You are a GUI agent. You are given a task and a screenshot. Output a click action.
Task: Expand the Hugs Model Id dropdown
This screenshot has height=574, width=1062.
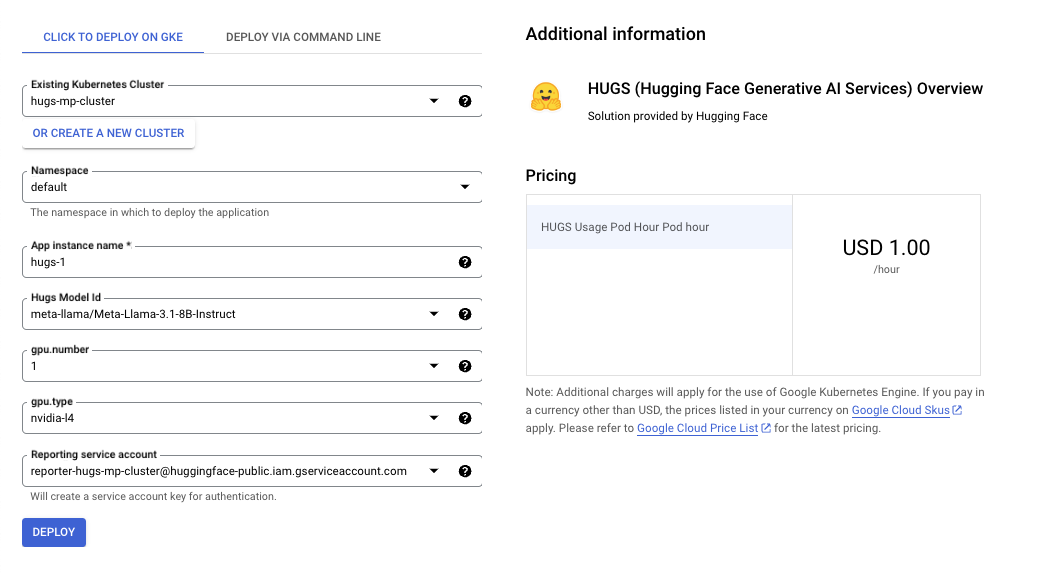pyautogui.click(x=434, y=314)
